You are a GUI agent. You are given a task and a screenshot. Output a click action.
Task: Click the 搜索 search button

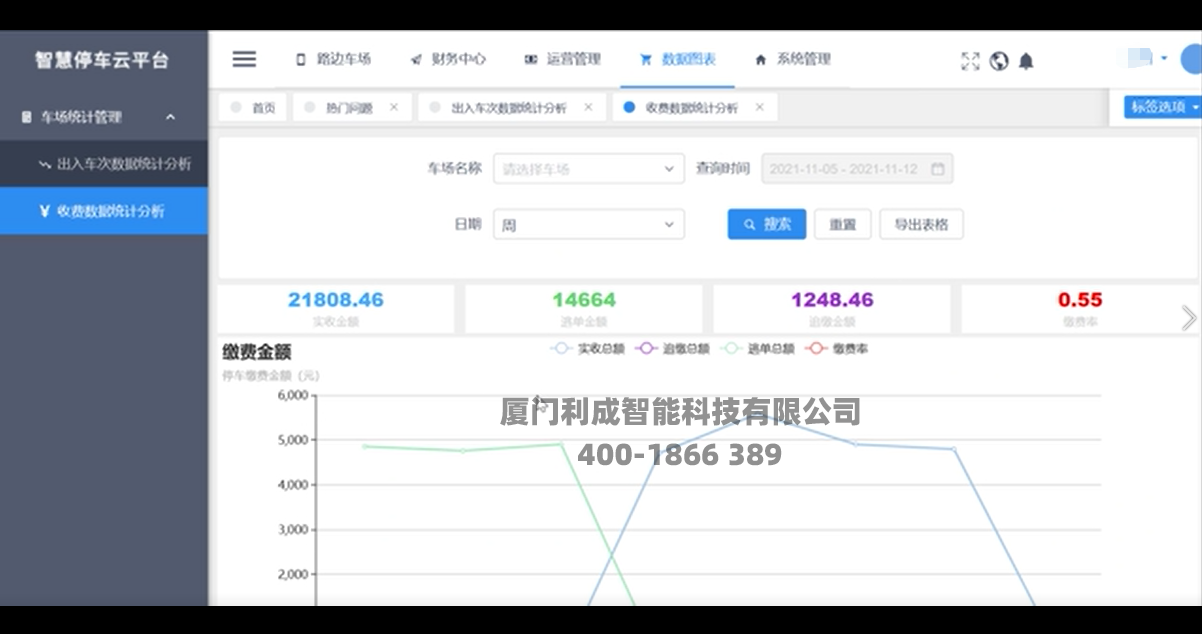[767, 224]
